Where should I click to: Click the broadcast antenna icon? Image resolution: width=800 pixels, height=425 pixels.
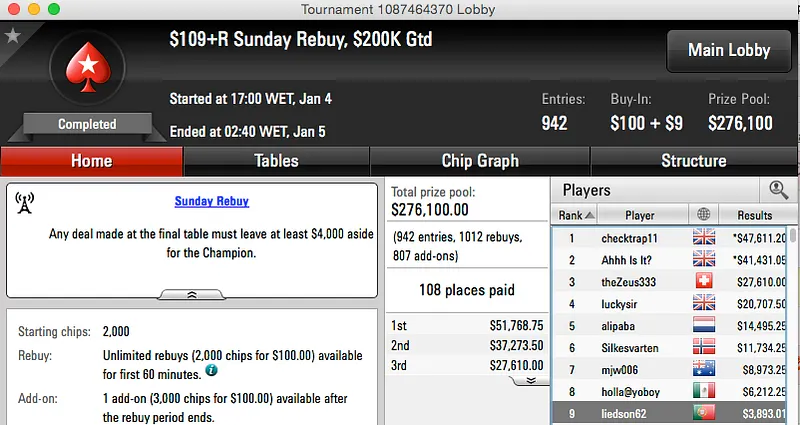(26, 203)
